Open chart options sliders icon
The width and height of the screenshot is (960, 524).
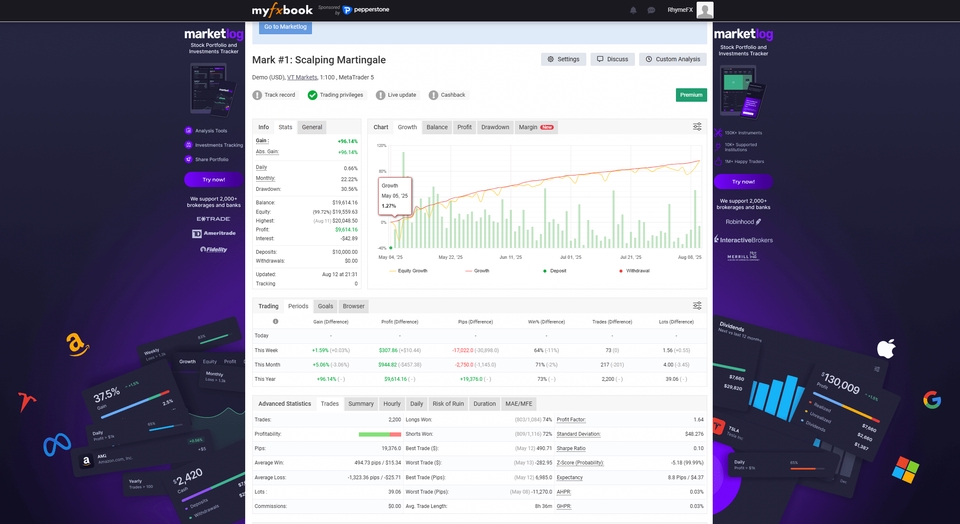click(697, 127)
